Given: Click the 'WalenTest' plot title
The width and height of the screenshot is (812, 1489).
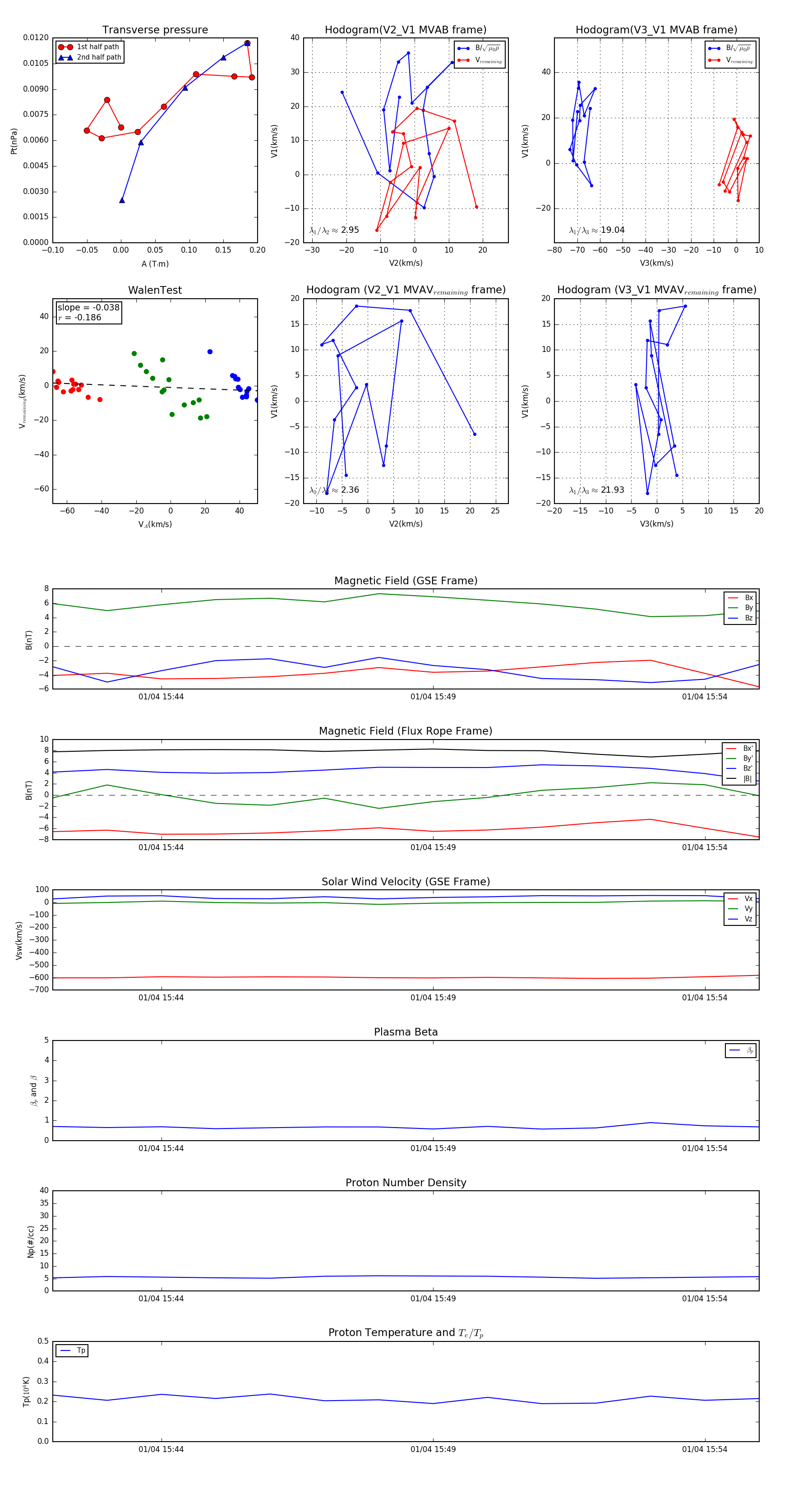Looking at the screenshot, I should pos(155,290).
